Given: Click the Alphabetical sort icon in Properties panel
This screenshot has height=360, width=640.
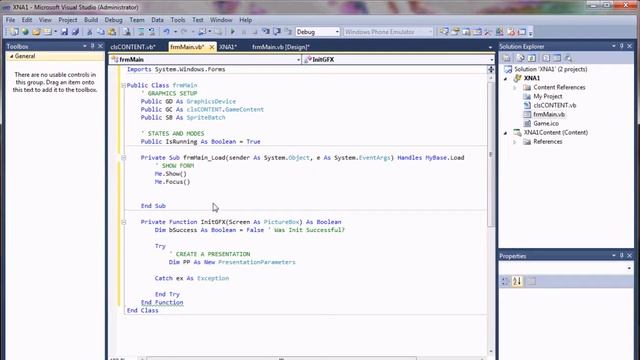Looking at the screenshot, I should coord(517,281).
